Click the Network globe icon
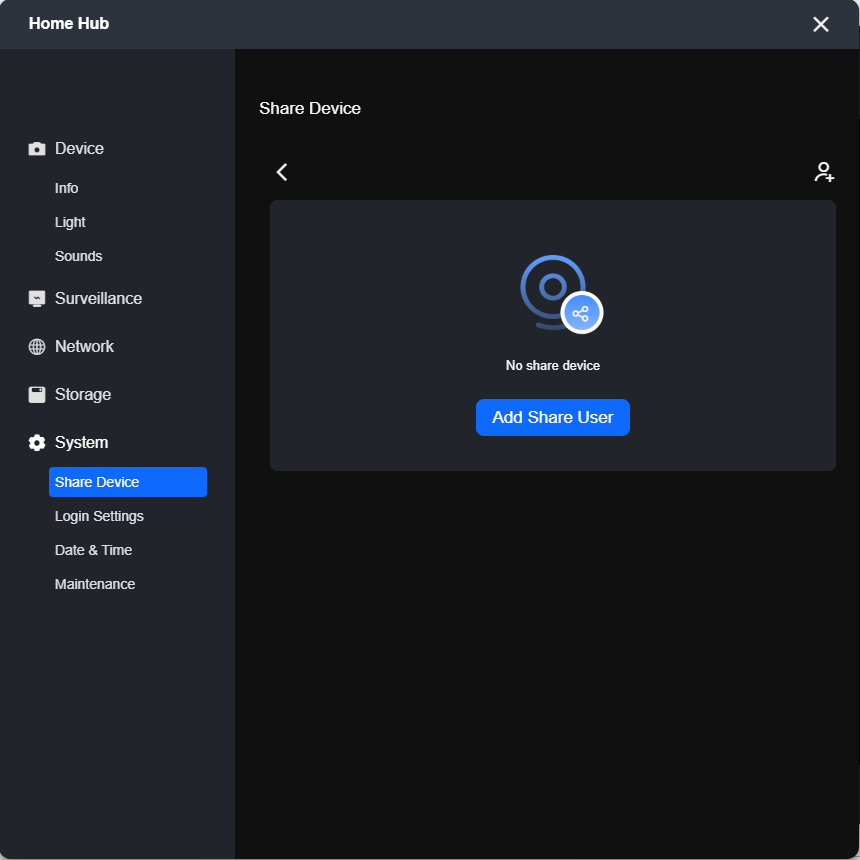Image resolution: width=860 pixels, height=860 pixels. pos(37,347)
